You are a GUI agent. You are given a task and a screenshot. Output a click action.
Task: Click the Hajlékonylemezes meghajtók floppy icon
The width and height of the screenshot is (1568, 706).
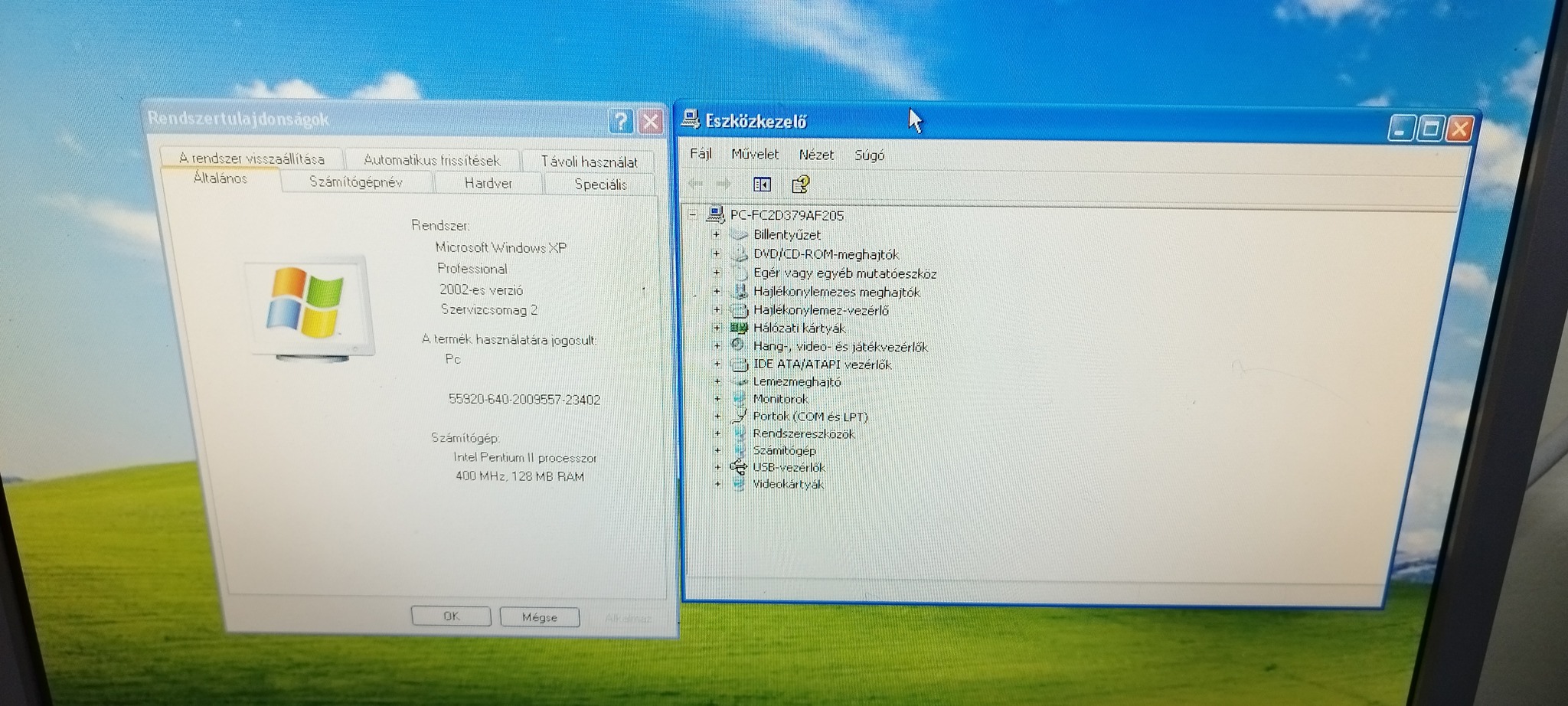pyautogui.click(x=740, y=291)
